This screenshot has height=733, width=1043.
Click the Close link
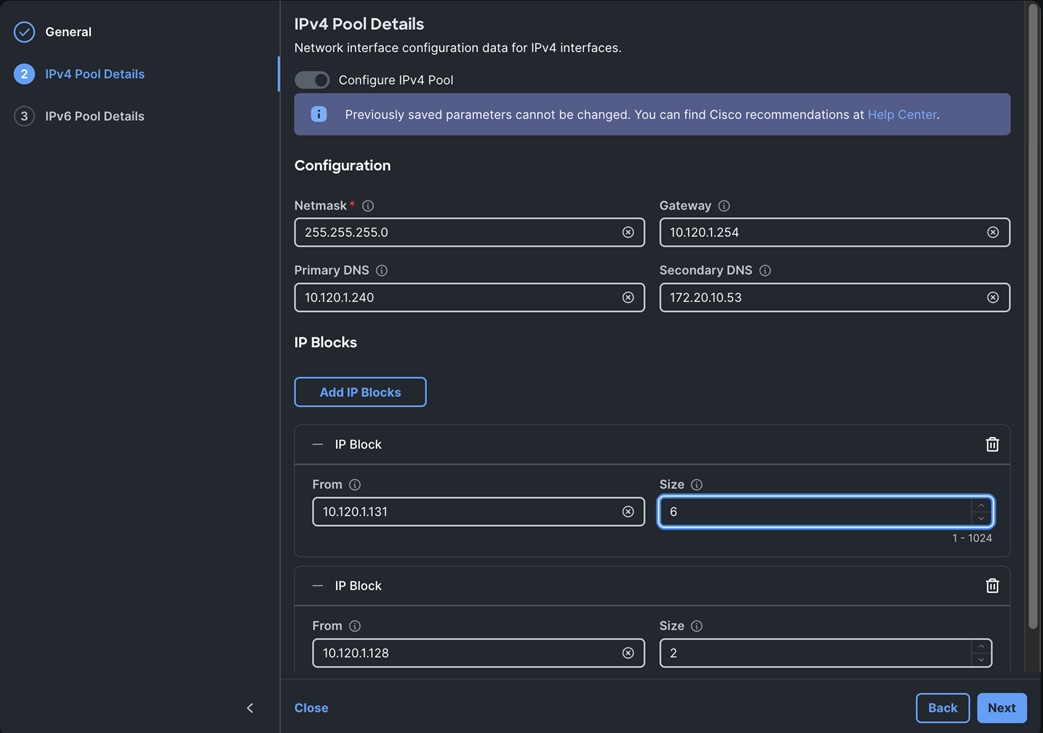click(311, 708)
